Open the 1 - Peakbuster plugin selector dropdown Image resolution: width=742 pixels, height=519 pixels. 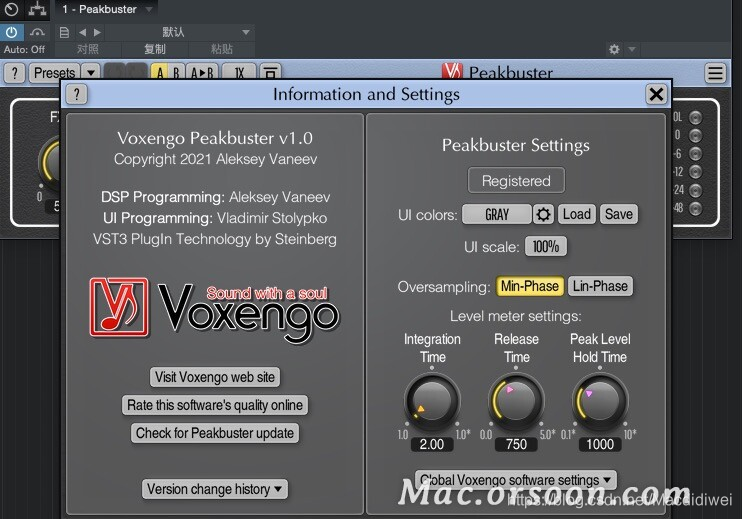tap(108, 9)
